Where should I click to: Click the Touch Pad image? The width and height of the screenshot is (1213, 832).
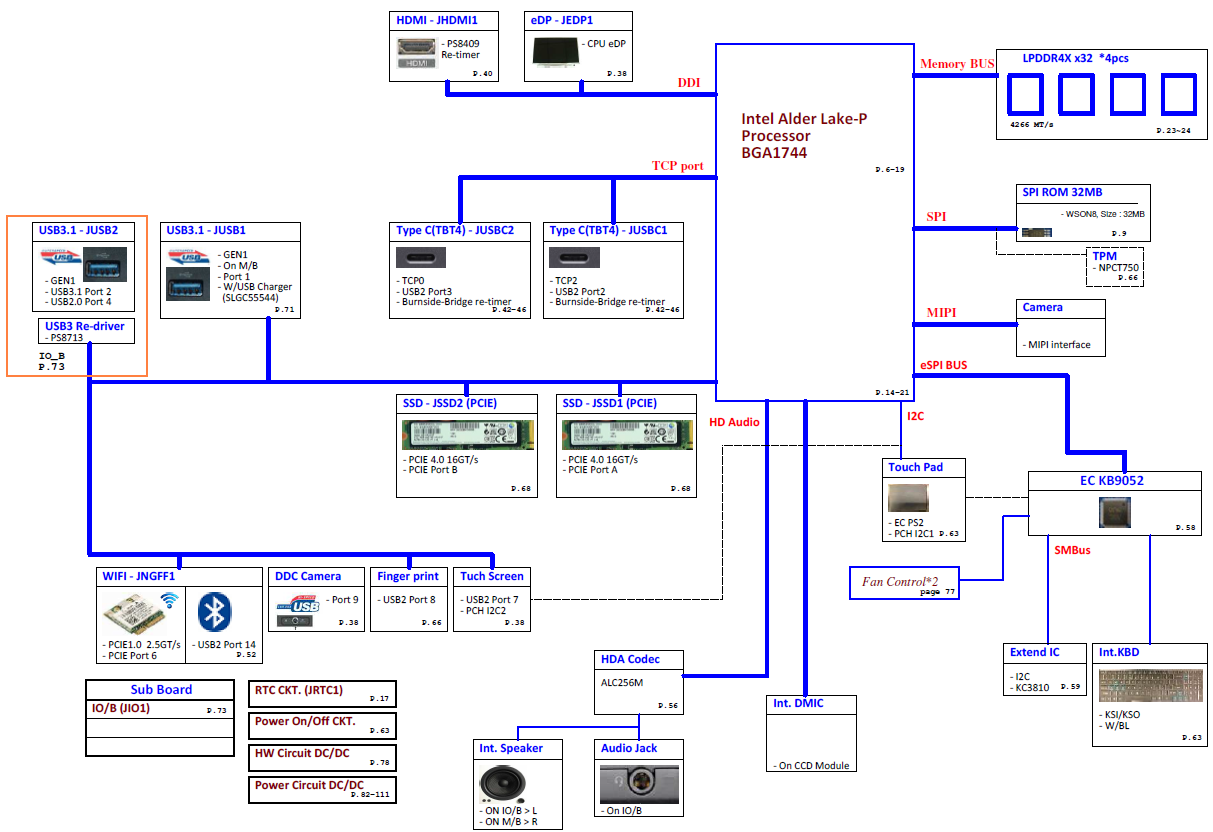point(910,498)
